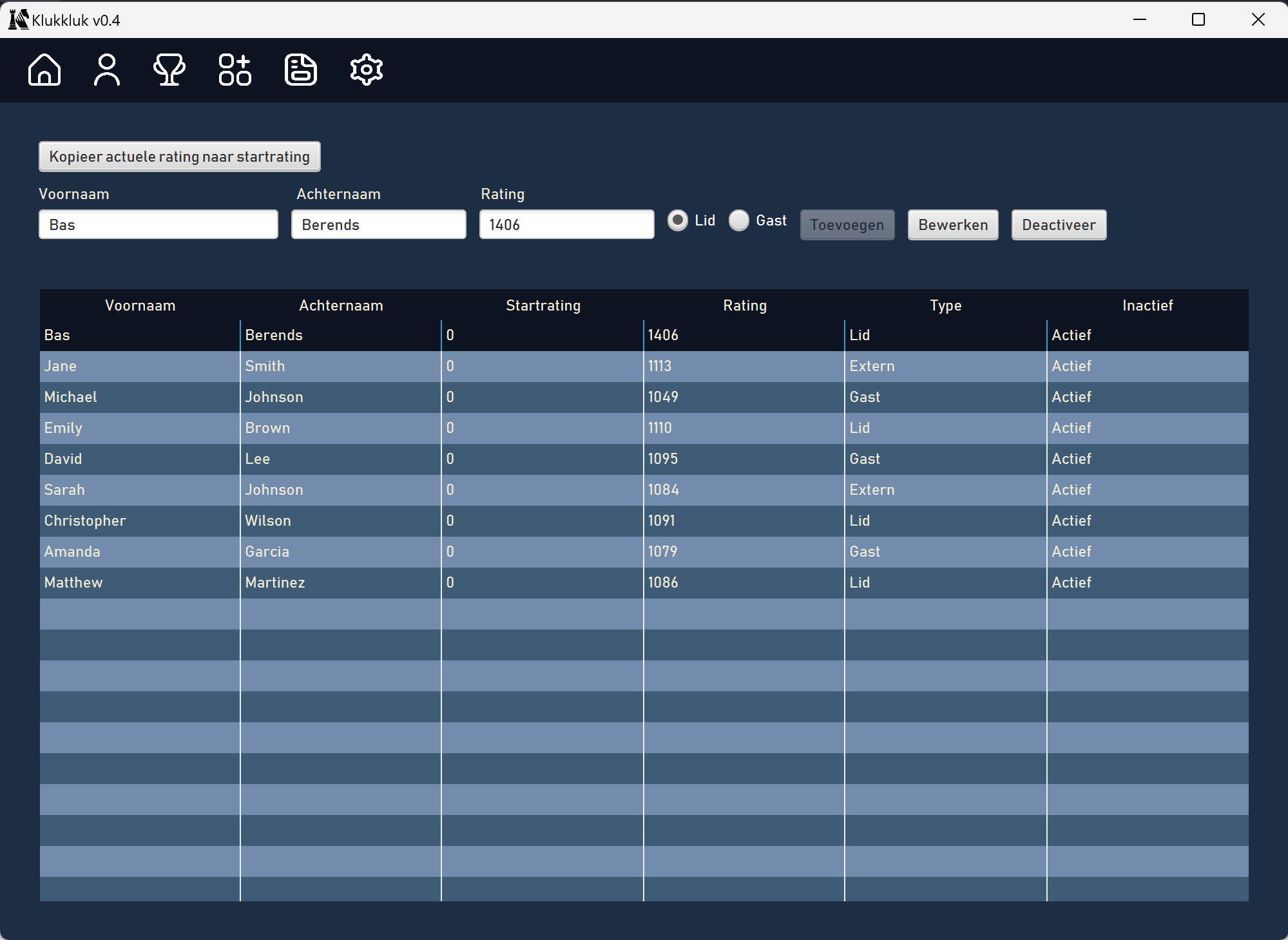The height and width of the screenshot is (940, 1288).
Task: Select the Christopher row
Action: (644, 521)
